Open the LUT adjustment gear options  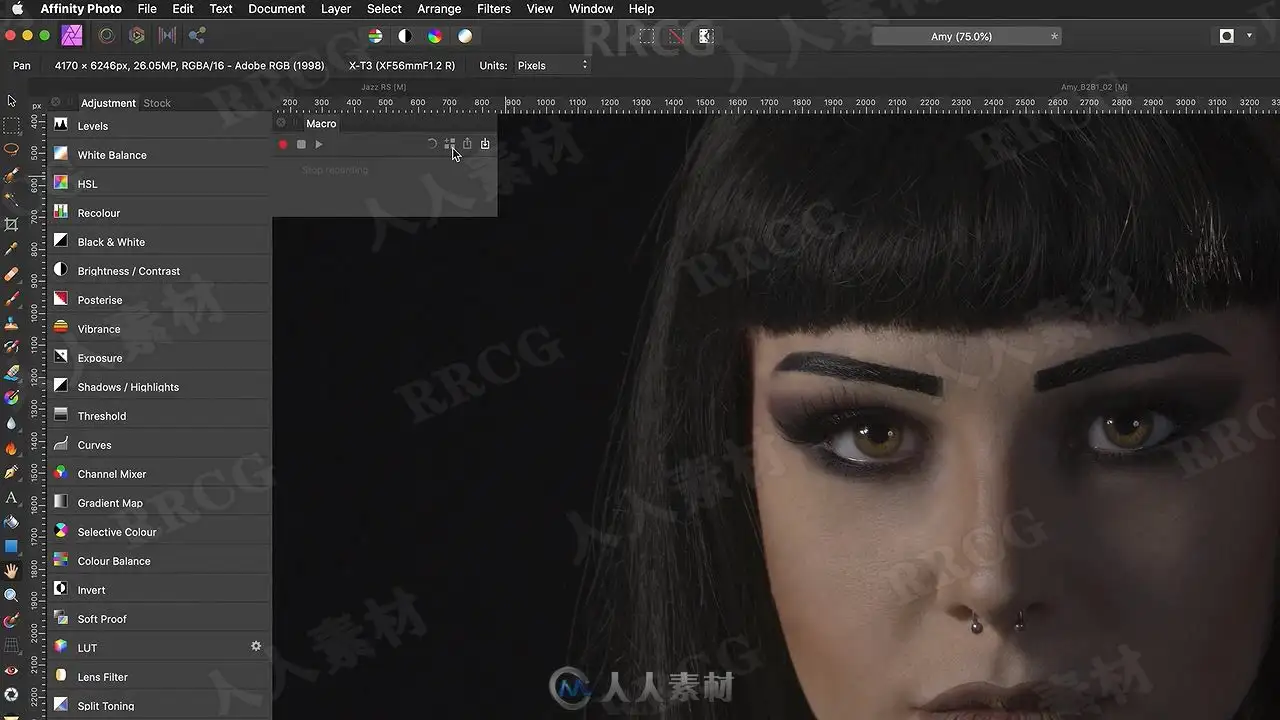pyautogui.click(x=256, y=646)
